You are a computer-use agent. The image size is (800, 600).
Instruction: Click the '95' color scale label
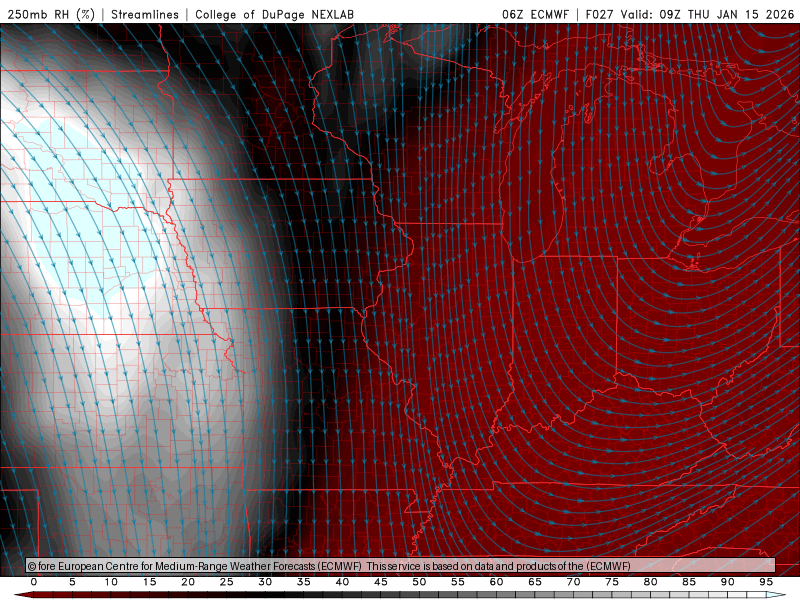[766, 582]
